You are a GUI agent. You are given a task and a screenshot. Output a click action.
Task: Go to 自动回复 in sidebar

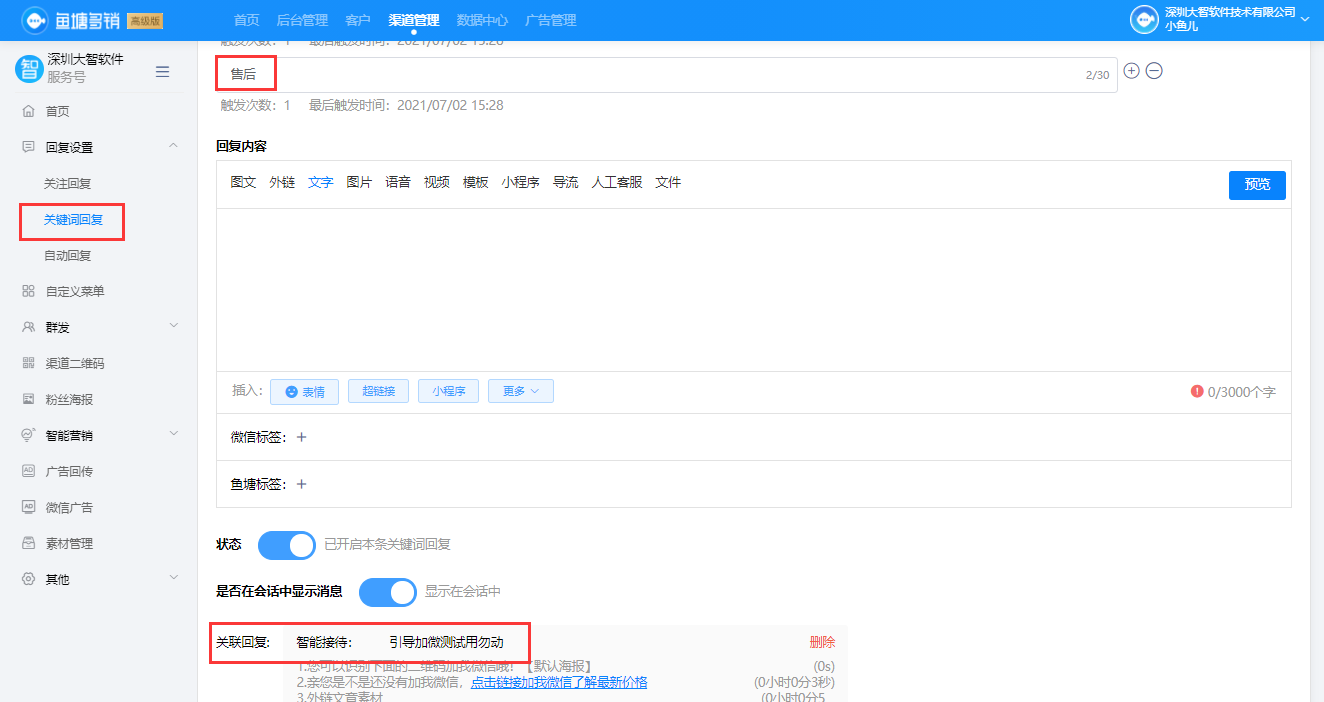point(68,255)
